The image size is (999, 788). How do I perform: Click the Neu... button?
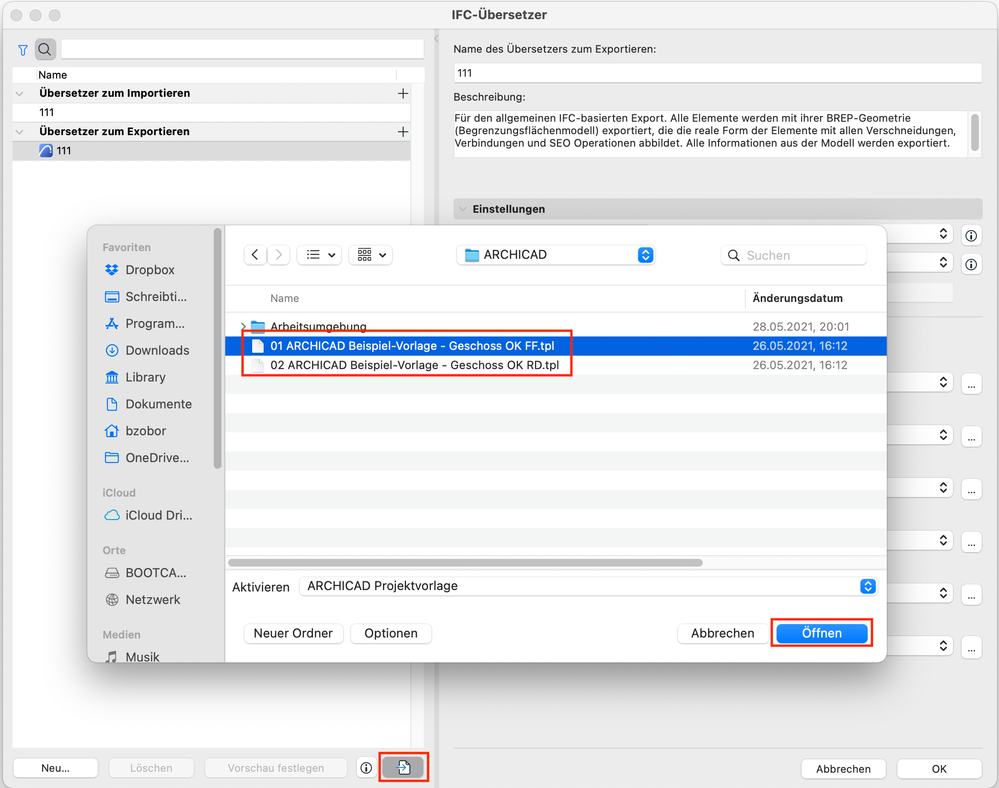point(55,768)
